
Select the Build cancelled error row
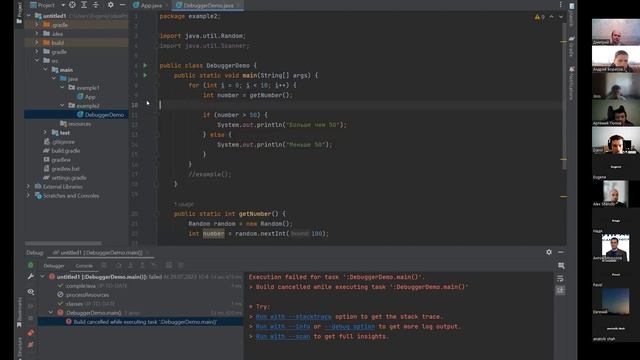tap(140, 322)
